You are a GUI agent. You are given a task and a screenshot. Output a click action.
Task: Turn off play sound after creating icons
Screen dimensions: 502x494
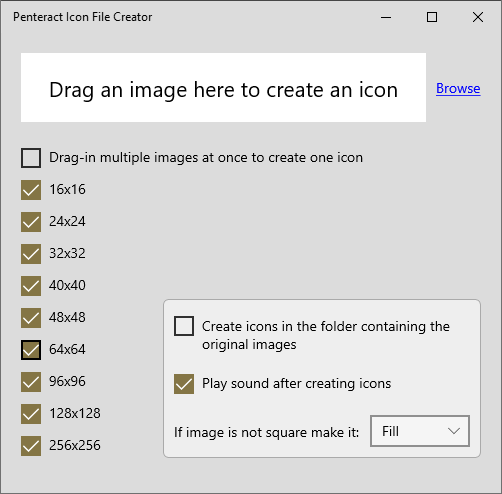click(x=184, y=384)
